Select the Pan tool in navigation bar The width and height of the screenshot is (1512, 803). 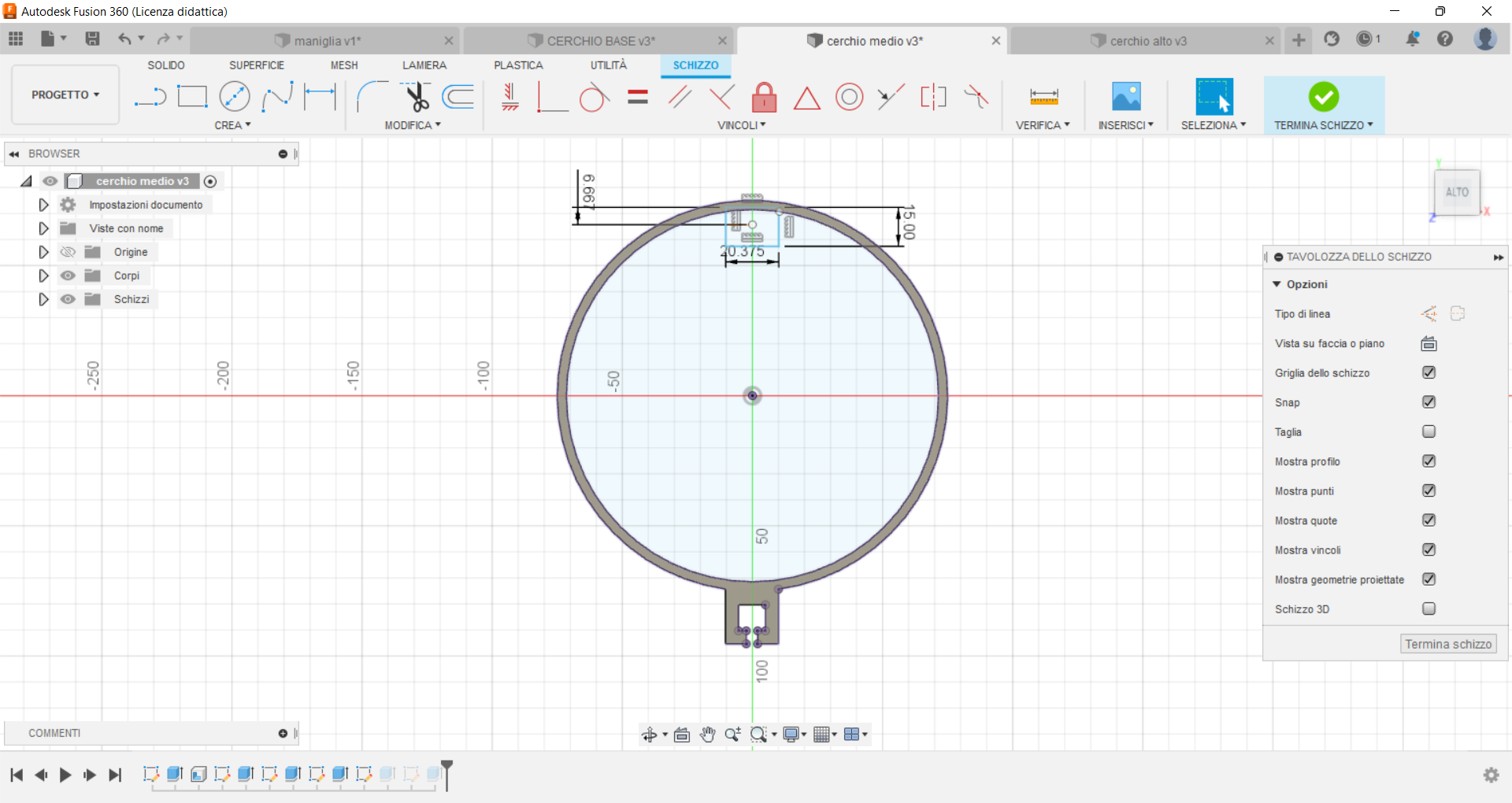[x=707, y=734]
